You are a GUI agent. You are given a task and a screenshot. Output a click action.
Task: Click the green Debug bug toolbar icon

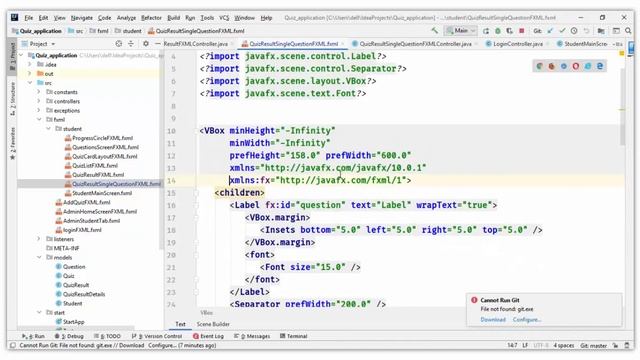click(x=498, y=31)
